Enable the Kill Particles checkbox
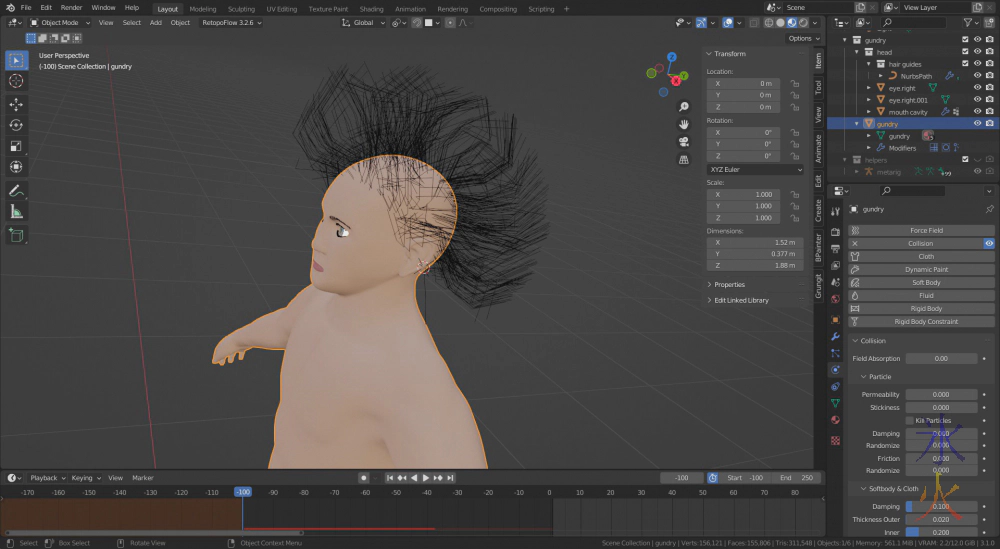This screenshot has width=1000, height=549. click(910, 420)
